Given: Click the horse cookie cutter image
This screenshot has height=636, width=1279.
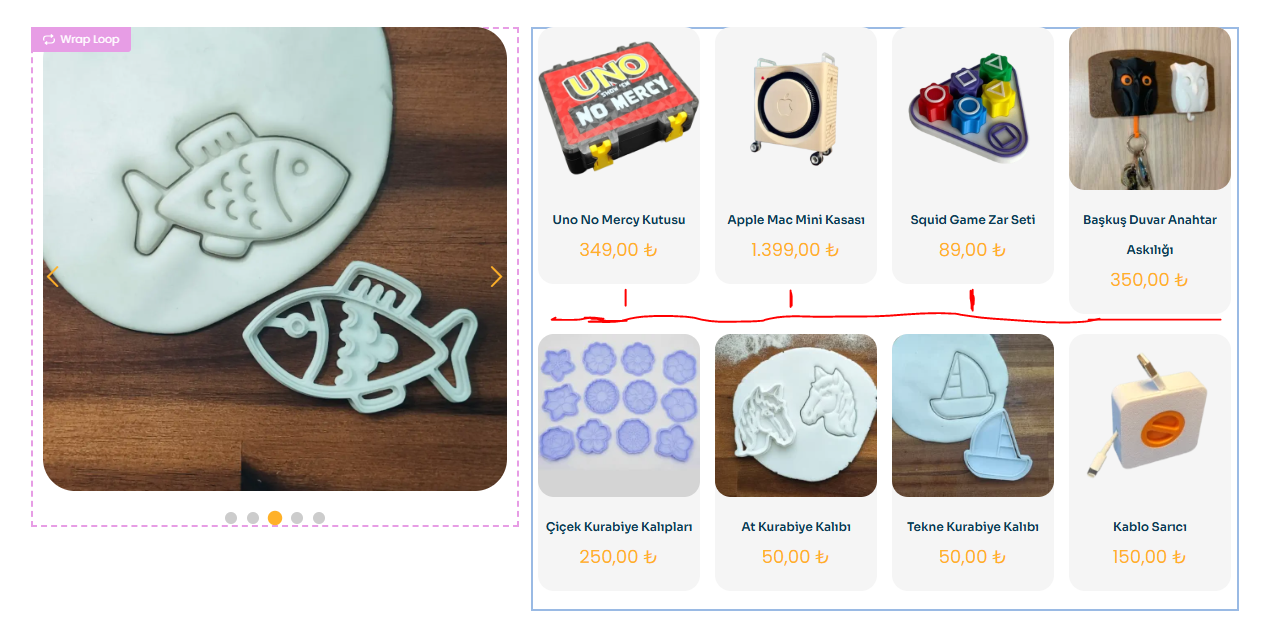Looking at the screenshot, I should [796, 415].
